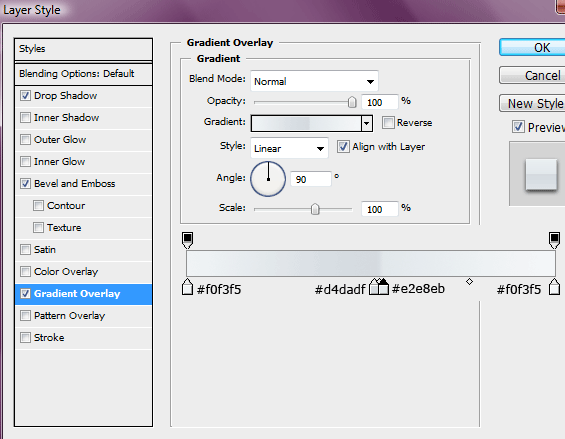Click the OK button

point(533,48)
